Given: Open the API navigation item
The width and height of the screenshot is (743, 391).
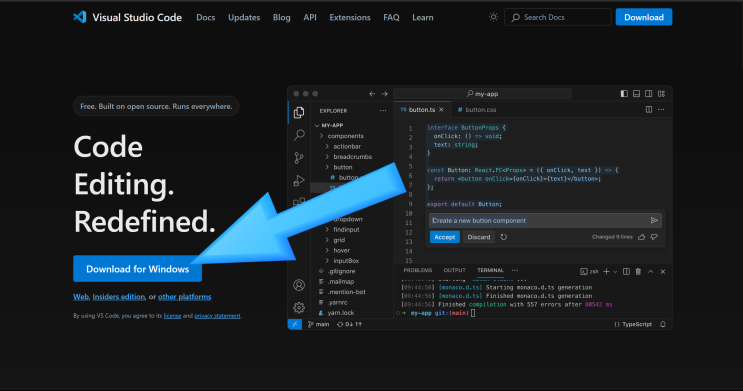Looking at the screenshot, I should coord(310,18).
